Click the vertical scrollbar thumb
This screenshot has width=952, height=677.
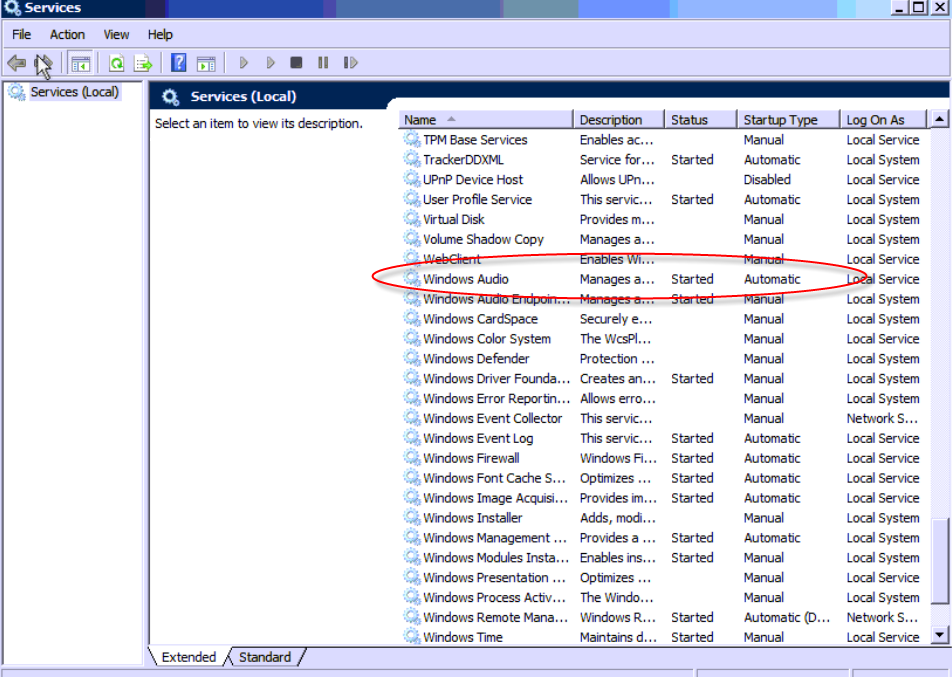(940, 559)
